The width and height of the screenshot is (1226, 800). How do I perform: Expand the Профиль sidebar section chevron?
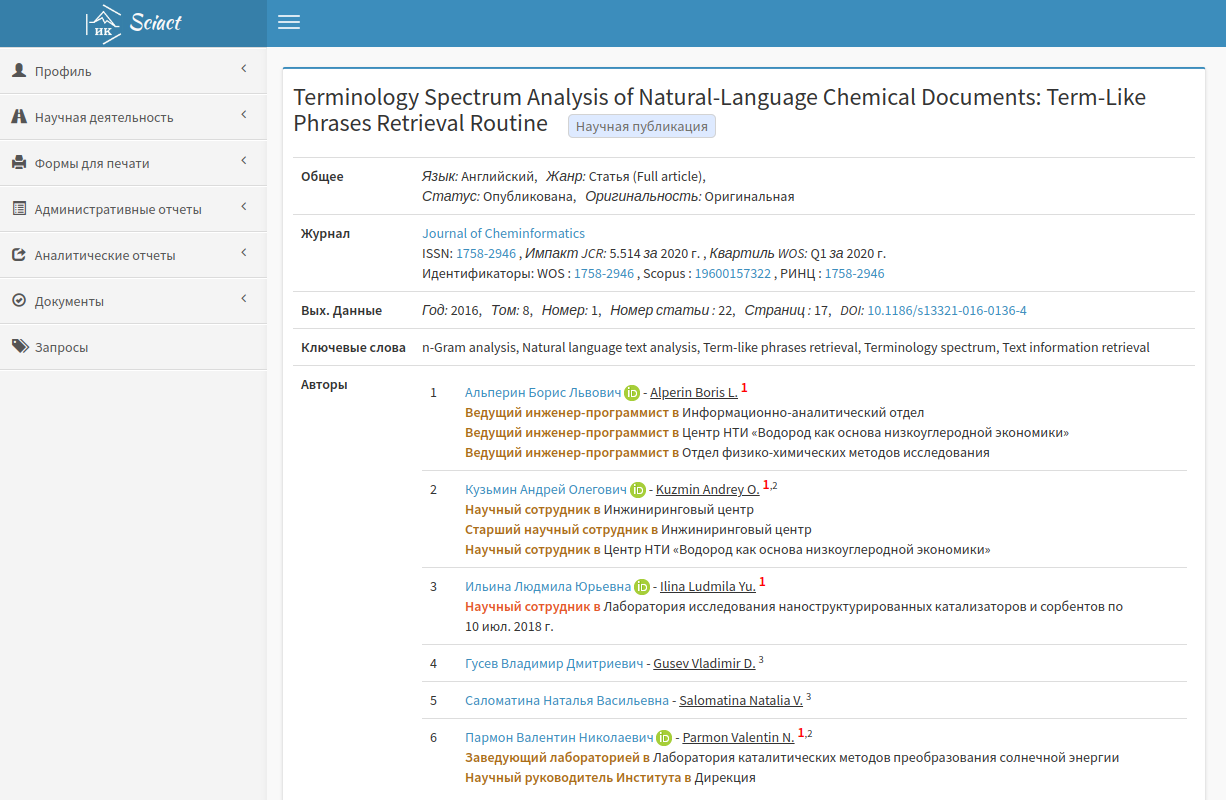coord(244,69)
